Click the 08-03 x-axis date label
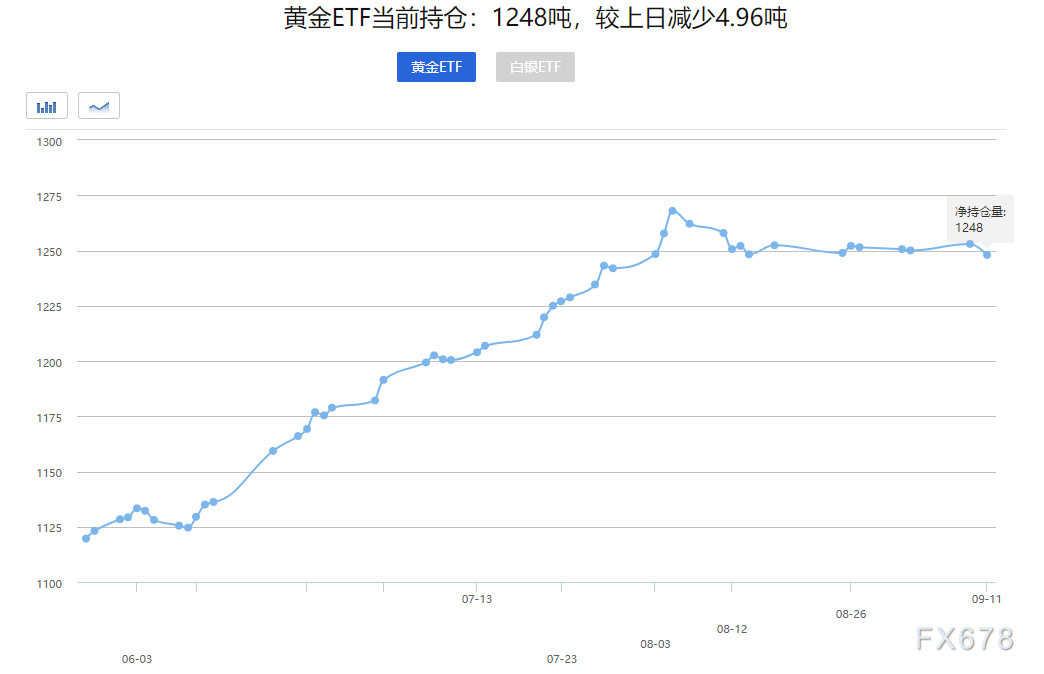1044x674 pixels. 655,644
